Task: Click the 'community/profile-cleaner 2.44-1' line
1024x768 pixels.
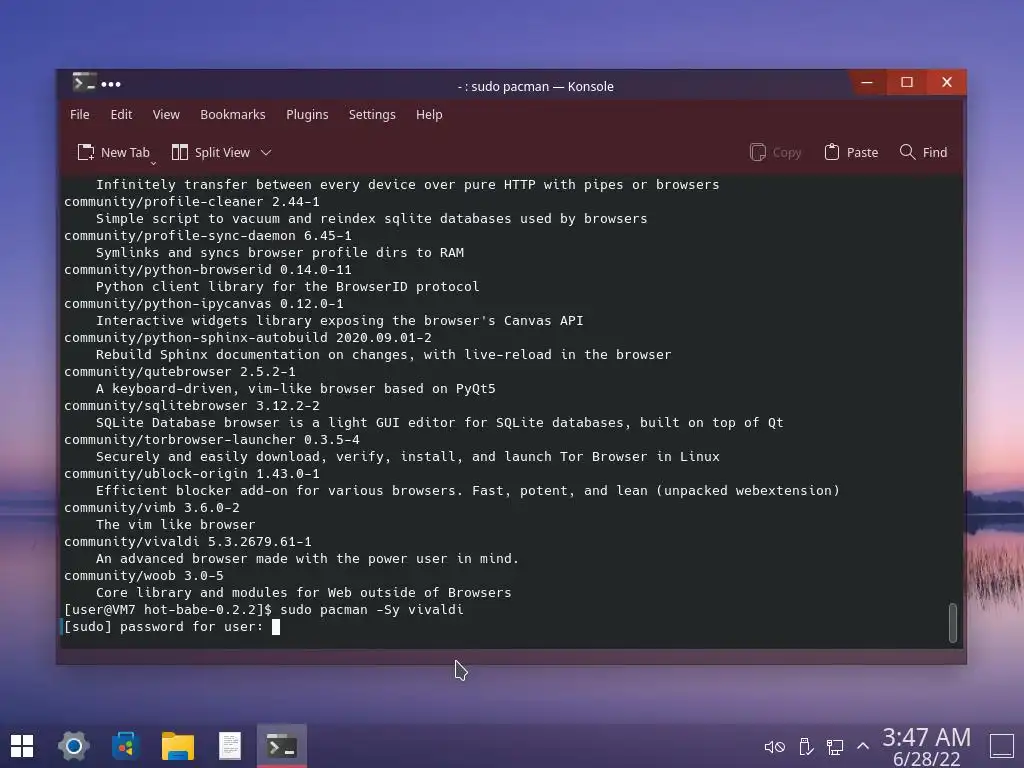Action: (192, 202)
